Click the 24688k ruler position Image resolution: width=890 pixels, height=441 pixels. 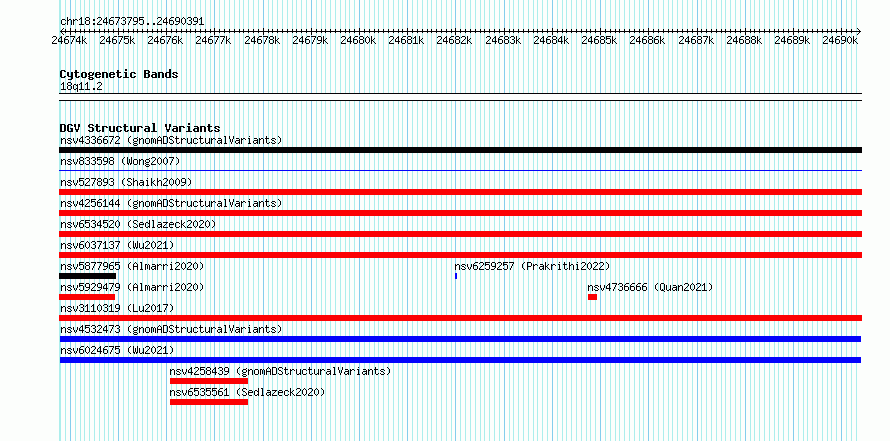click(744, 41)
